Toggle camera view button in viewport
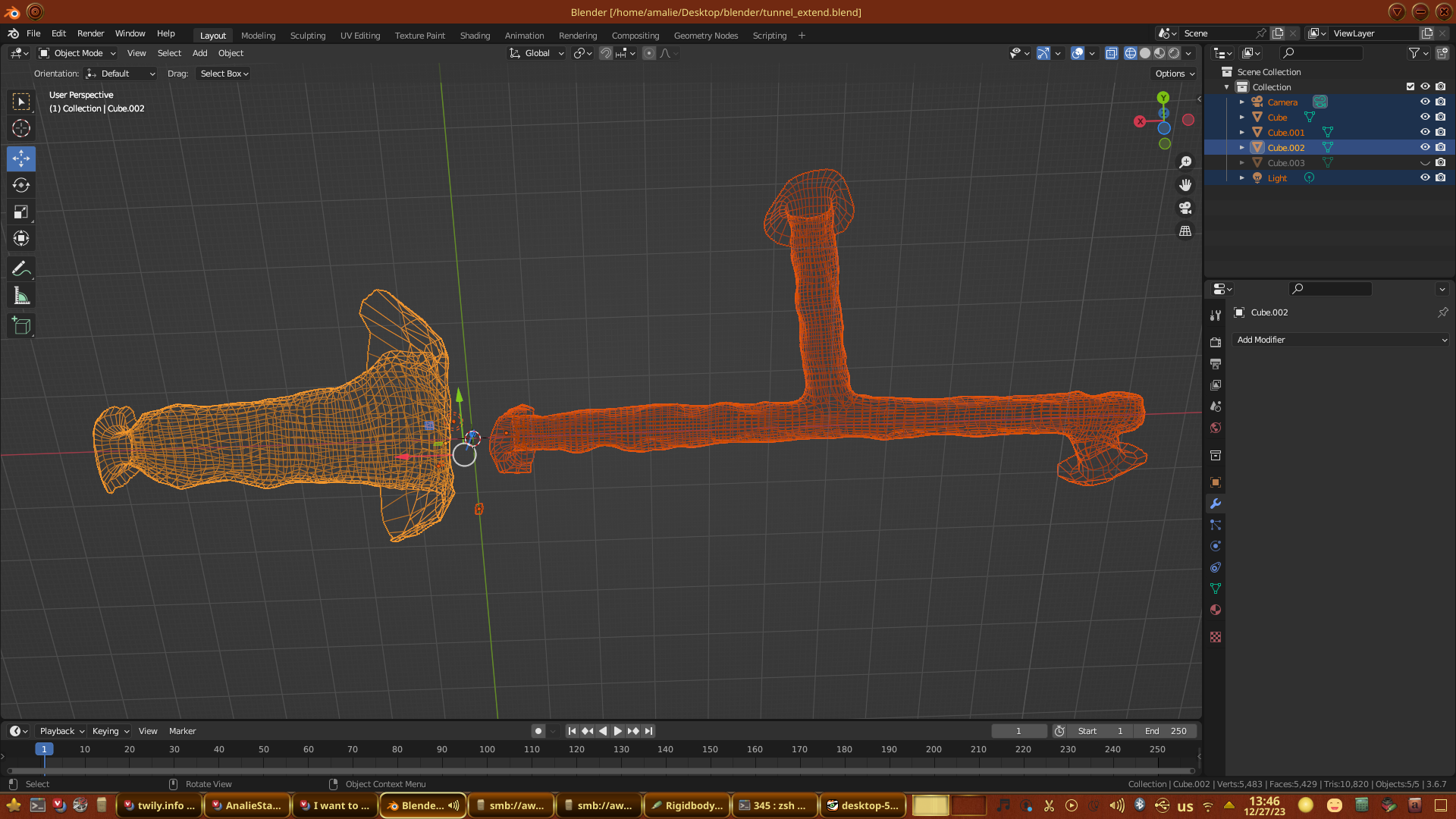The image size is (1456, 819). [x=1185, y=208]
